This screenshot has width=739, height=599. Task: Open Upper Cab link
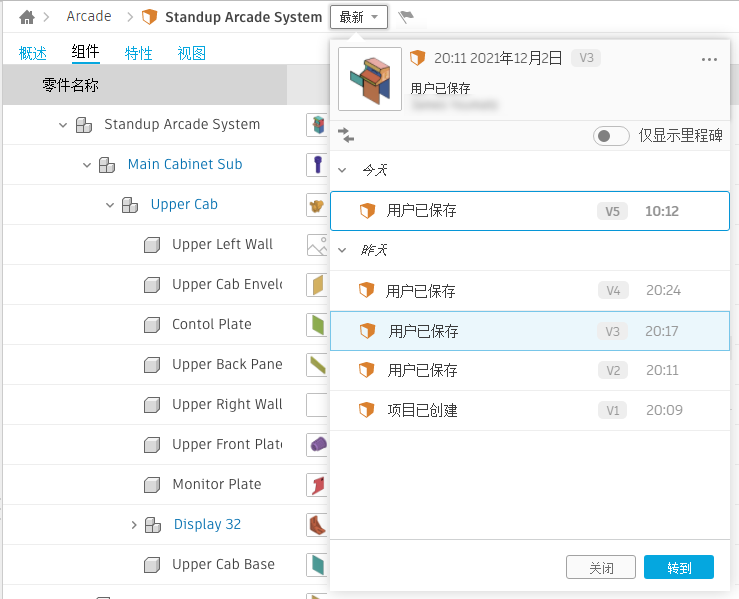(x=184, y=205)
